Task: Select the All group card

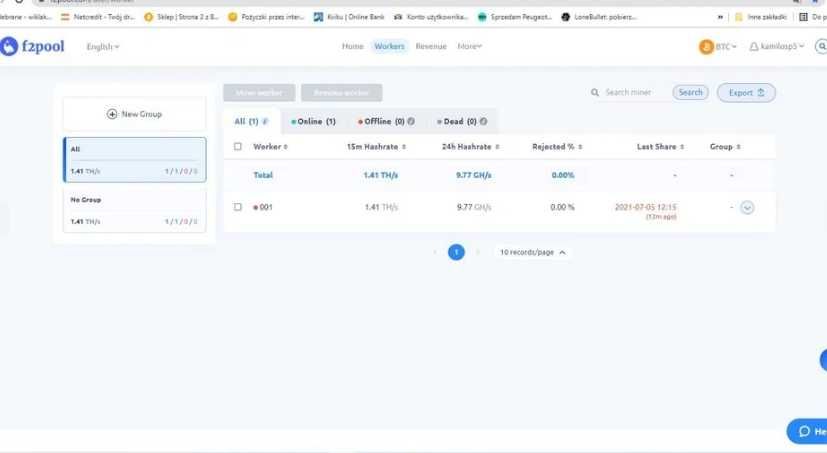Action: (134, 160)
